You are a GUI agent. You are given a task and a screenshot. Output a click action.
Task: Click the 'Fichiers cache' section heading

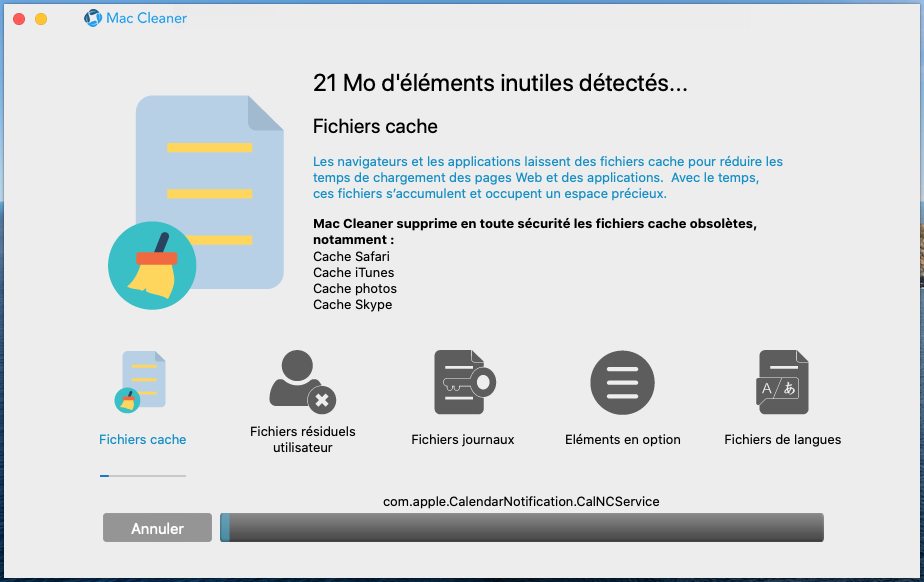tap(375, 126)
